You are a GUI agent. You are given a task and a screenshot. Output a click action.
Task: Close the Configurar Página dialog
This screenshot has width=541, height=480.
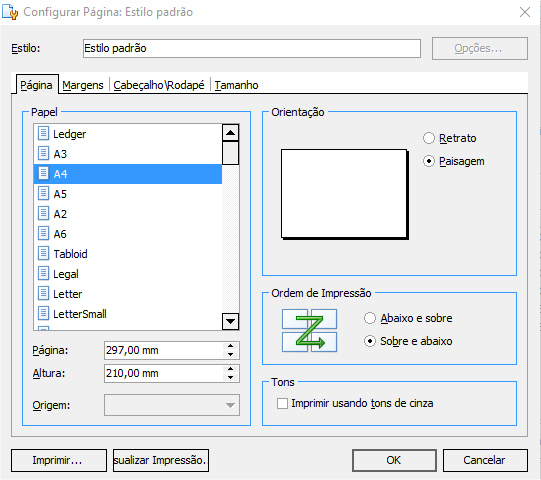tap(525, 12)
